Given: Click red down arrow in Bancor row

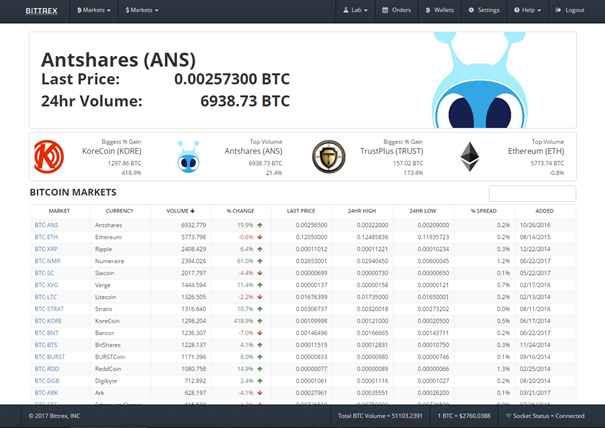Looking at the screenshot, I should tap(260, 333).
